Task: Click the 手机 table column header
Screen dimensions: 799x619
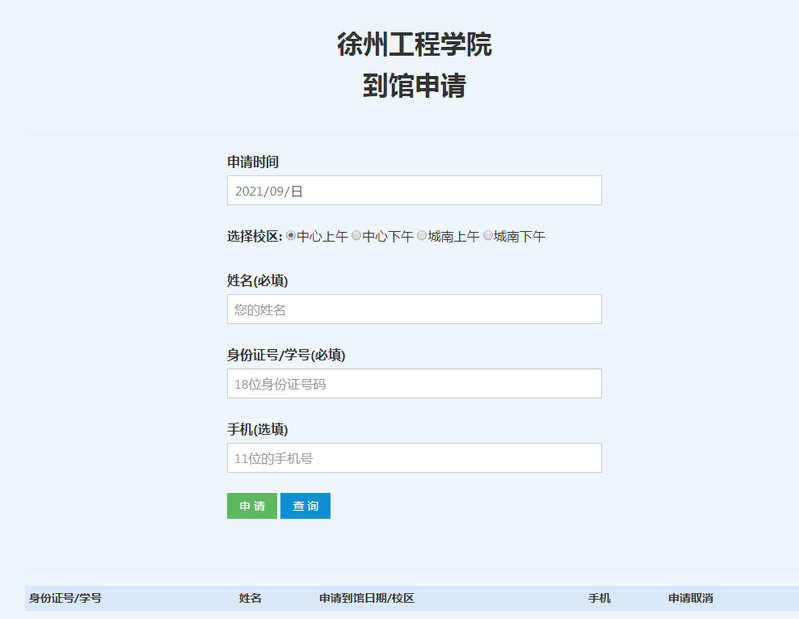Action: pyautogui.click(x=599, y=598)
